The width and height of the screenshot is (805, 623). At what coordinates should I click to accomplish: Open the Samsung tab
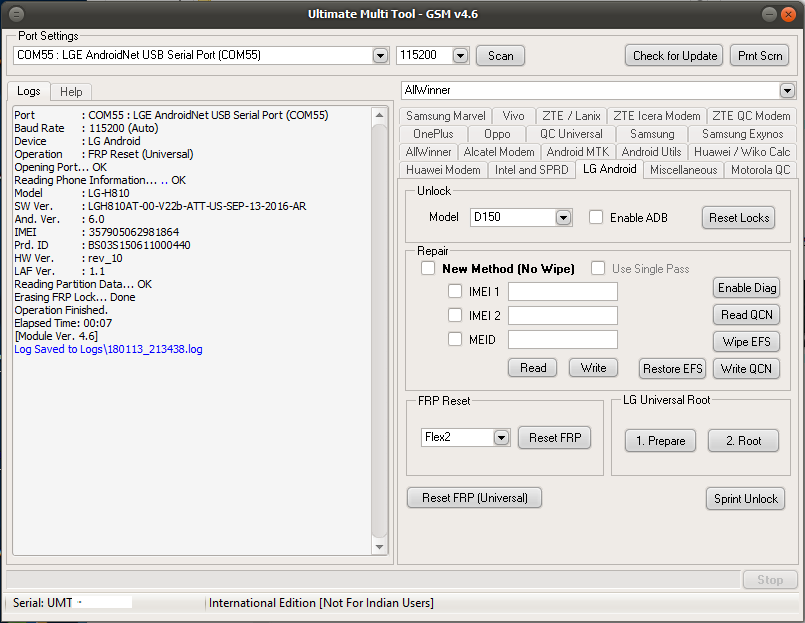pos(652,134)
